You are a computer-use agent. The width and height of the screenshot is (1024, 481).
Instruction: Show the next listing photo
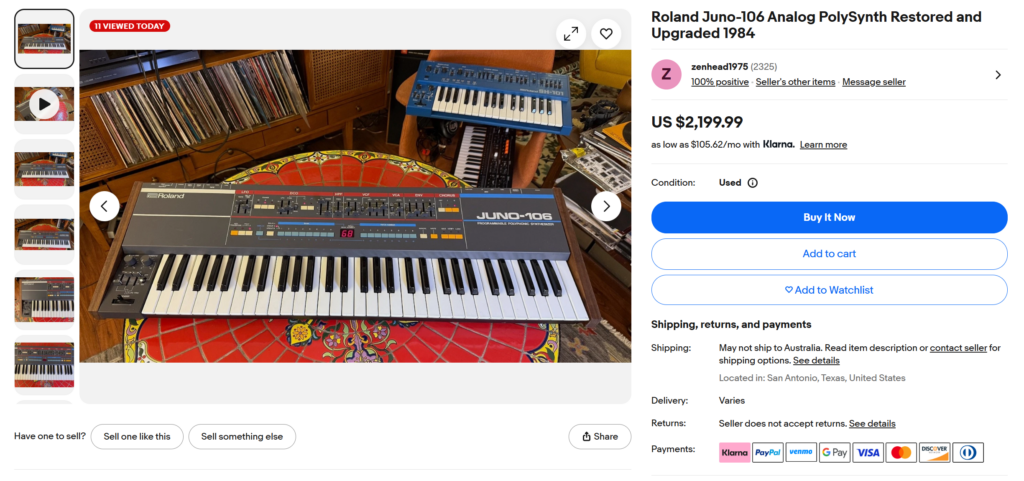606,206
